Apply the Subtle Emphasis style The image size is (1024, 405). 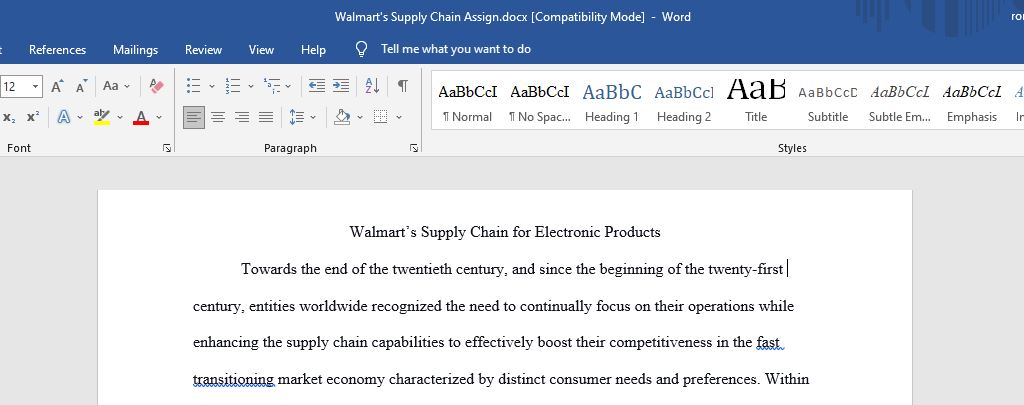[900, 102]
